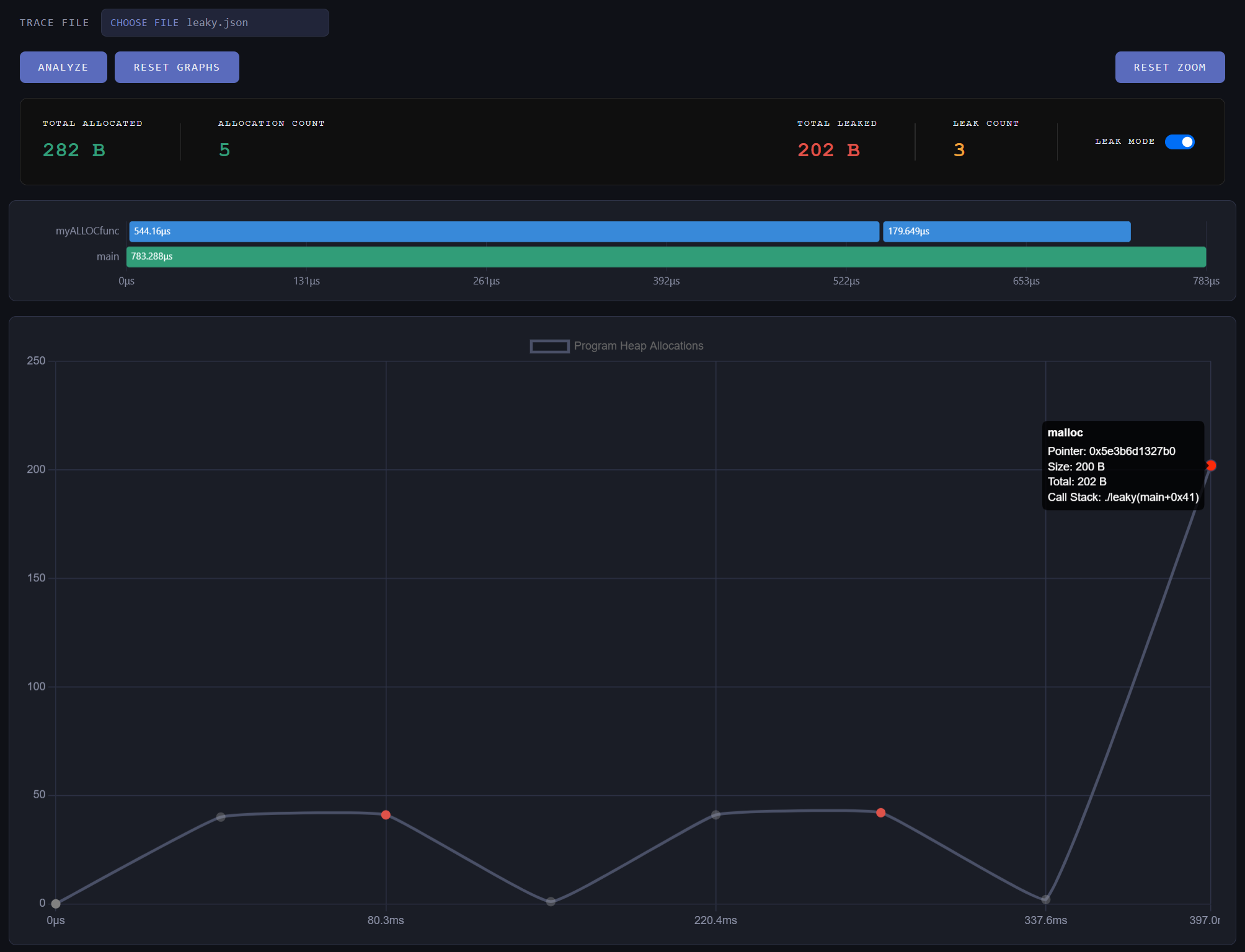Viewport: 1245px width, 952px height.
Task: Click Reset Zoom button
Action: [1169, 67]
